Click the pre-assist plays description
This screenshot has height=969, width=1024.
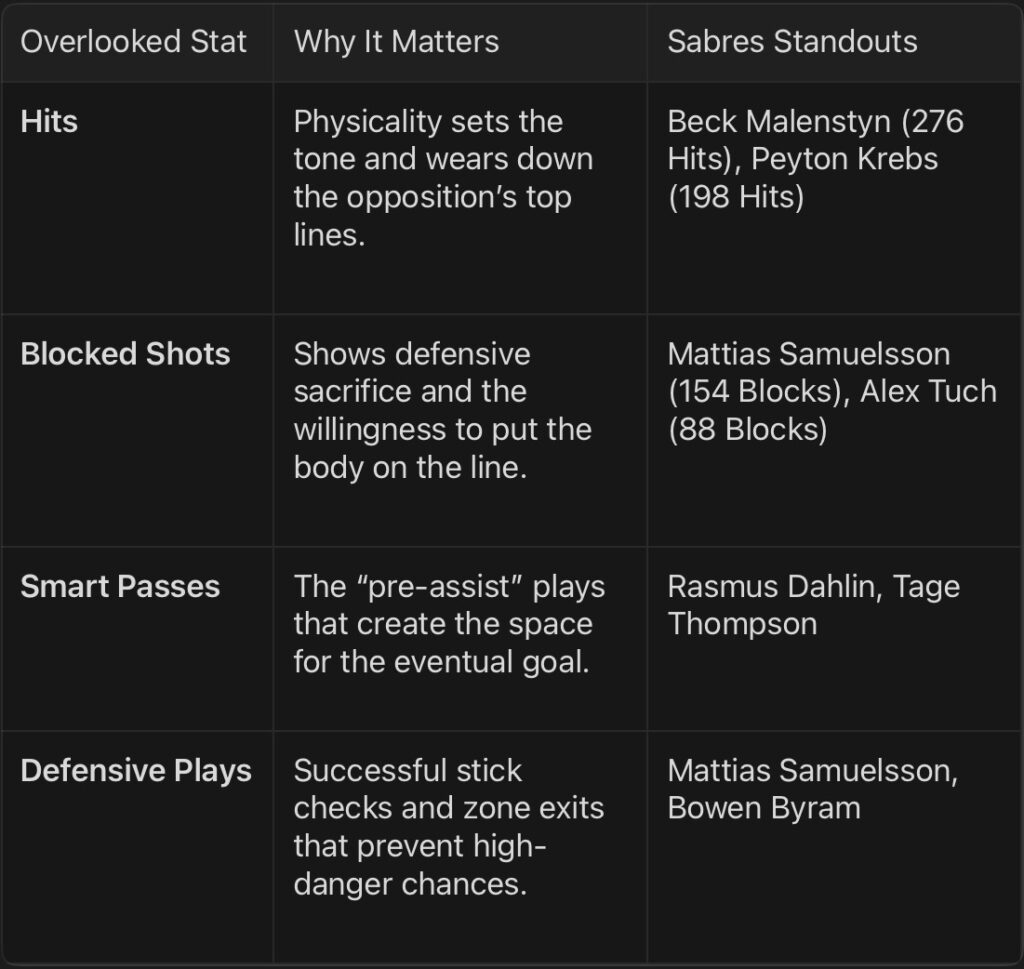pyautogui.click(x=449, y=624)
